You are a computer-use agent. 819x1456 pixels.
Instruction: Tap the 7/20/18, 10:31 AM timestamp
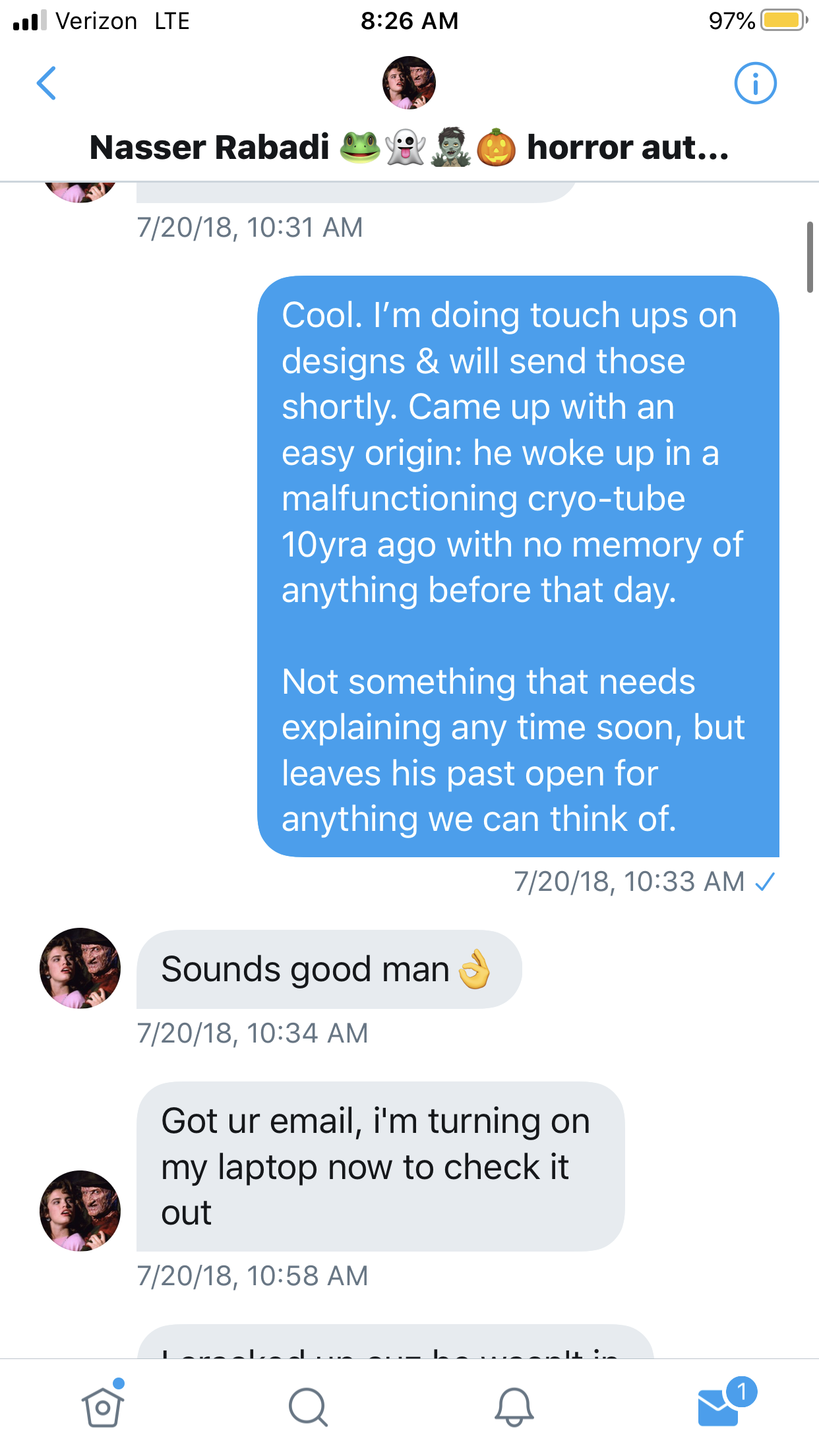(x=250, y=228)
